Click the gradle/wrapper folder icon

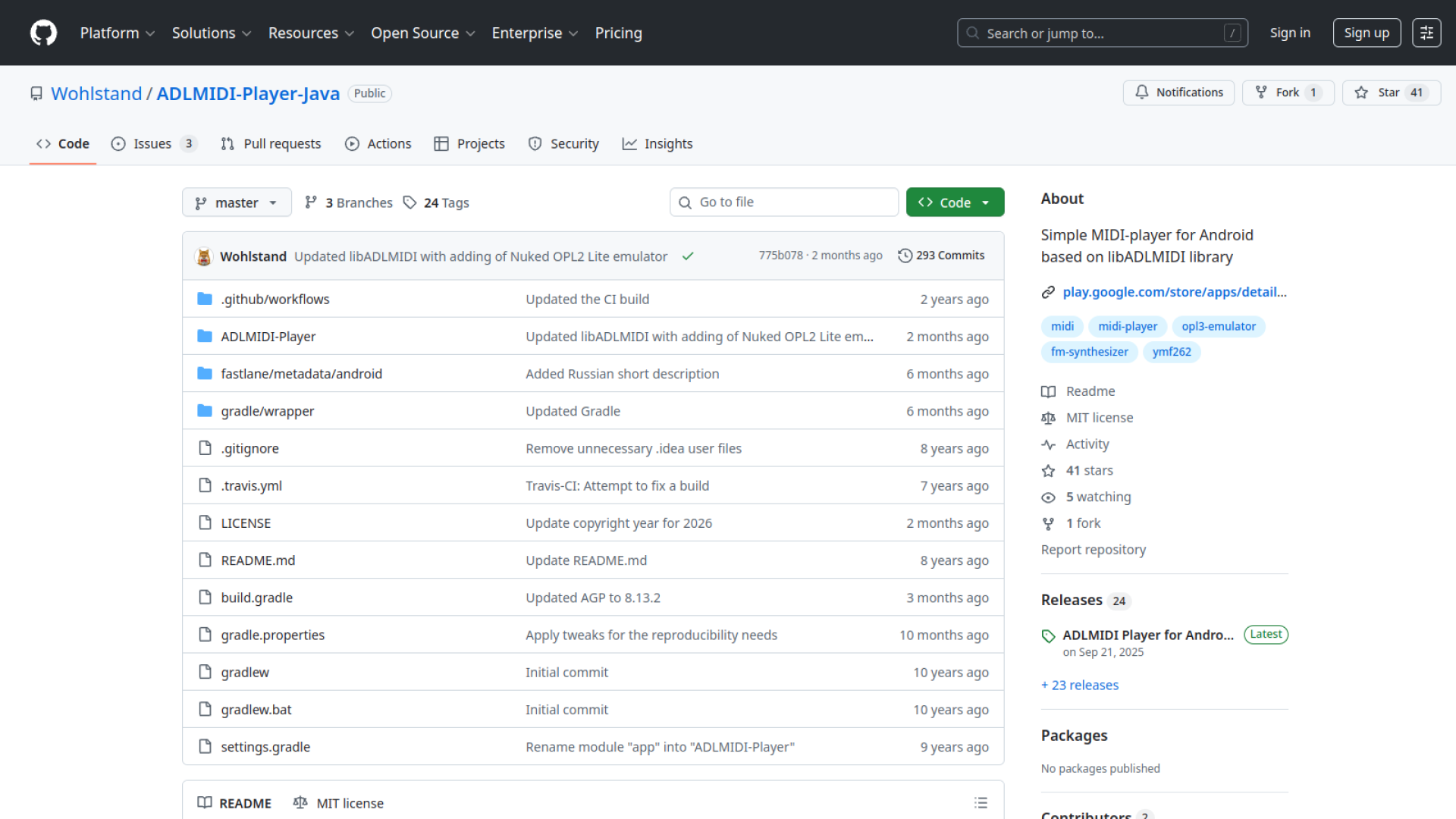tap(205, 410)
